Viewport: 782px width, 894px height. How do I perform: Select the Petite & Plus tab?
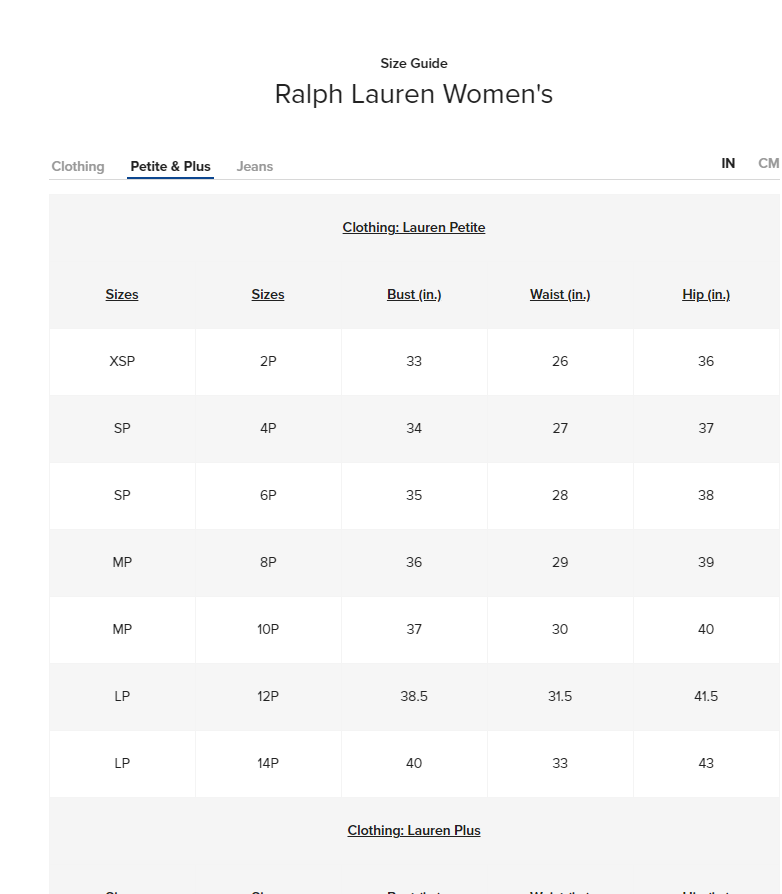click(170, 166)
